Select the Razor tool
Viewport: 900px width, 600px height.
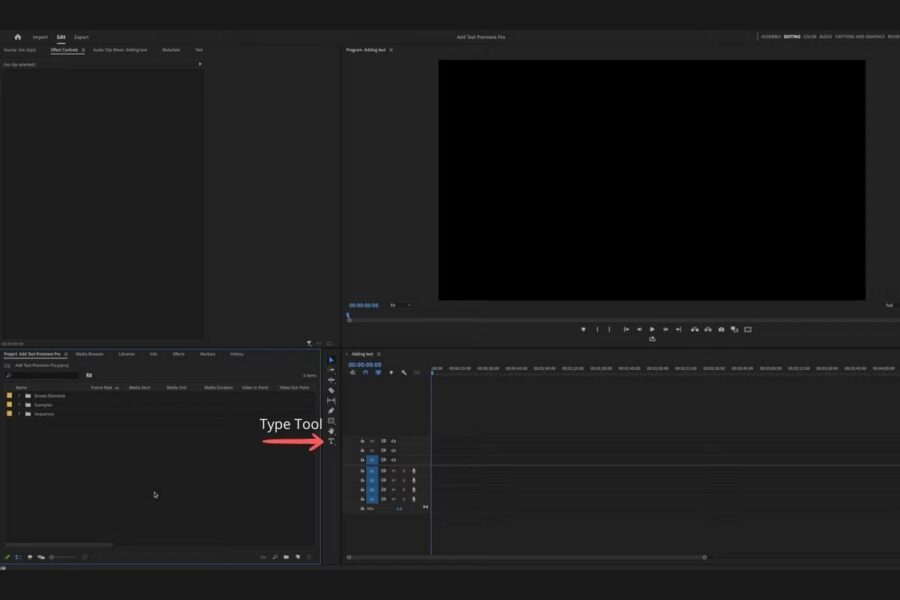(330, 390)
